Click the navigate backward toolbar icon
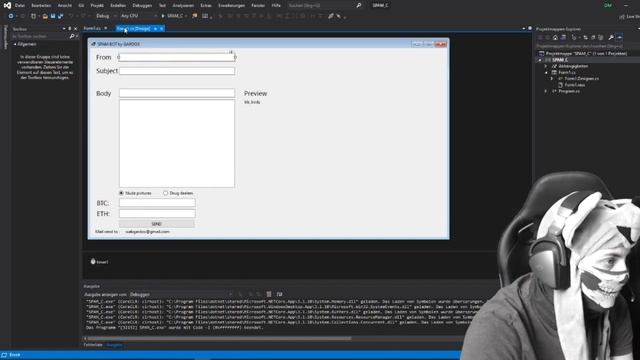This screenshot has width=640, height=360. (11, 16)
